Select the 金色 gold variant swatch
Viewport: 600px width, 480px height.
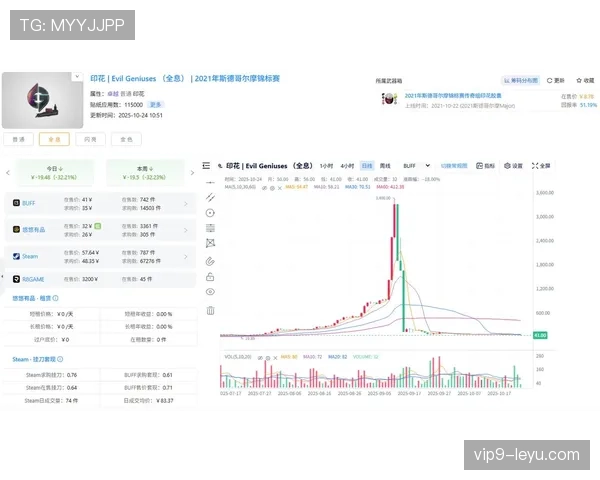(126, 140)
